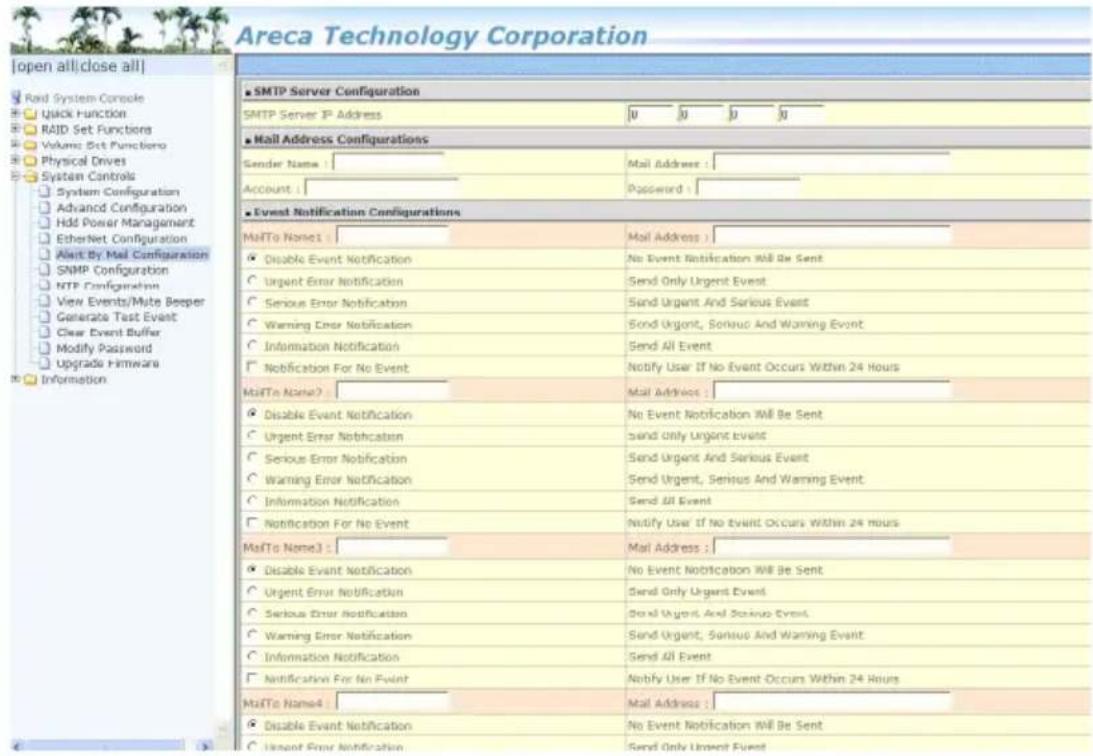Enable Notification For No Event under MailTo Name2

pyautogui.click(x=252, y=523)
